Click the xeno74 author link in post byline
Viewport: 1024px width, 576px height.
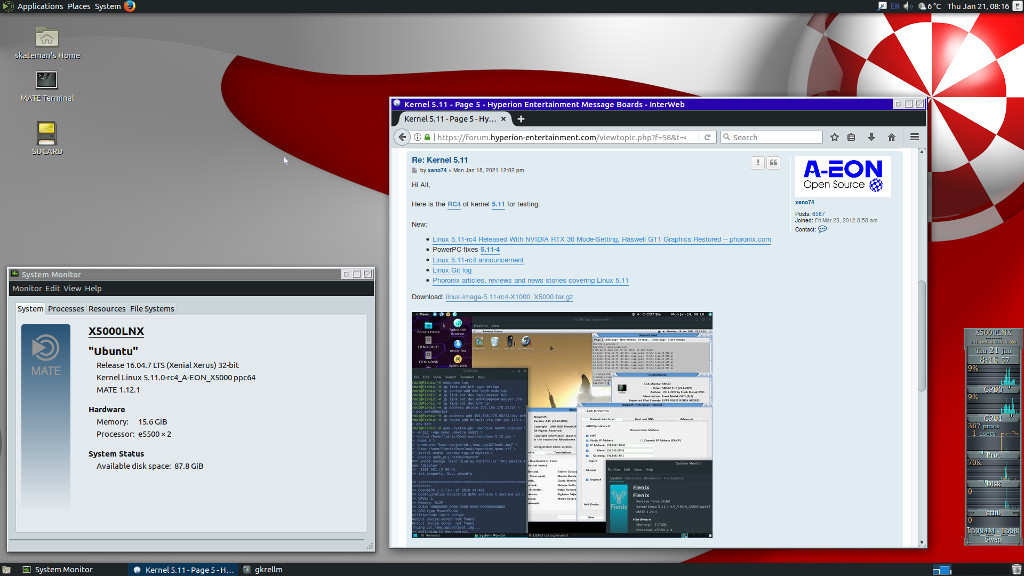(x=437, y=170)
